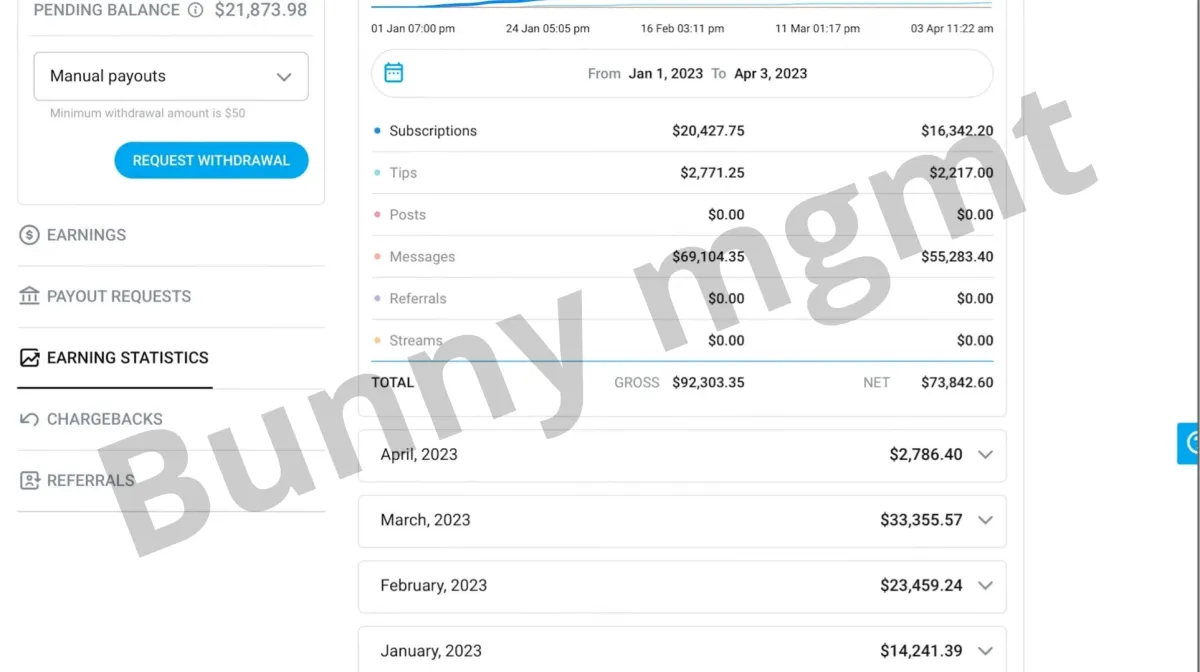The height and width of the screenshot is (672, 1200).
Task: Click the Earning Statistics chart icon
Action: (30, 358)
